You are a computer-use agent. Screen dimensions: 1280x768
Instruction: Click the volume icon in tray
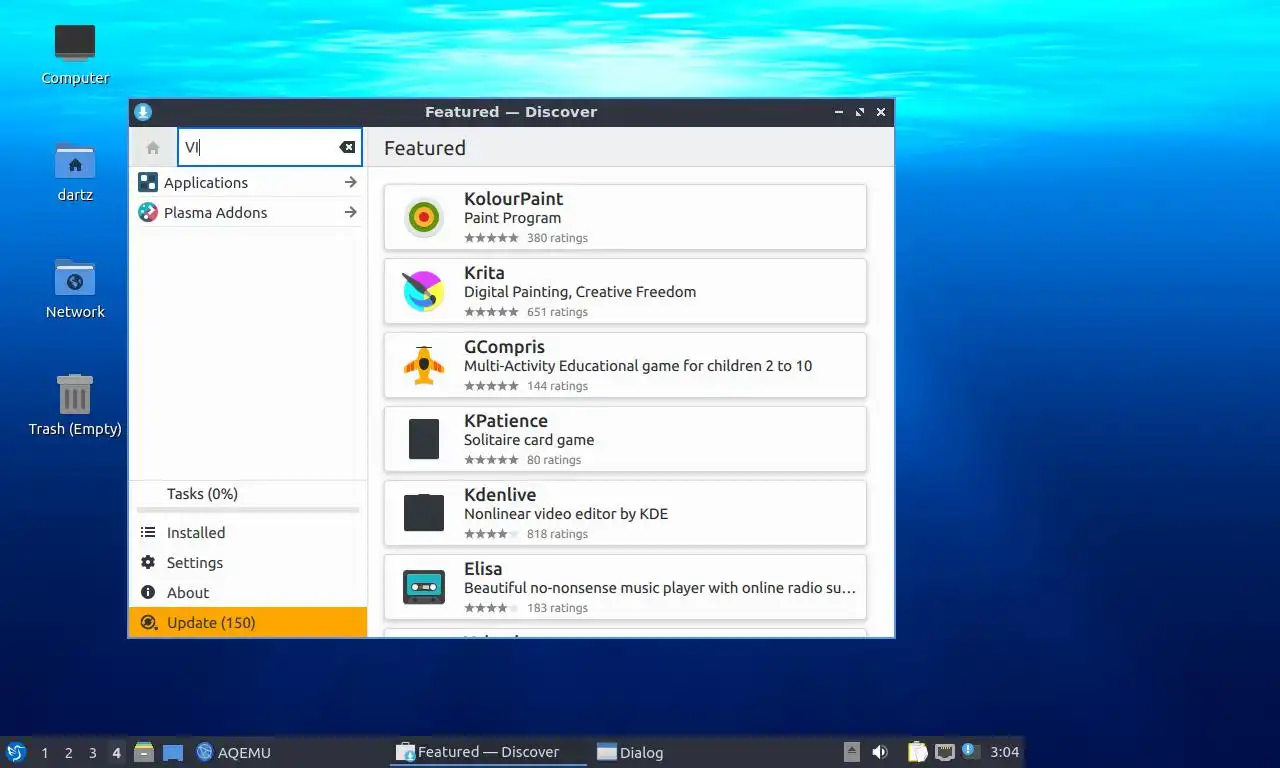[880, 752]
